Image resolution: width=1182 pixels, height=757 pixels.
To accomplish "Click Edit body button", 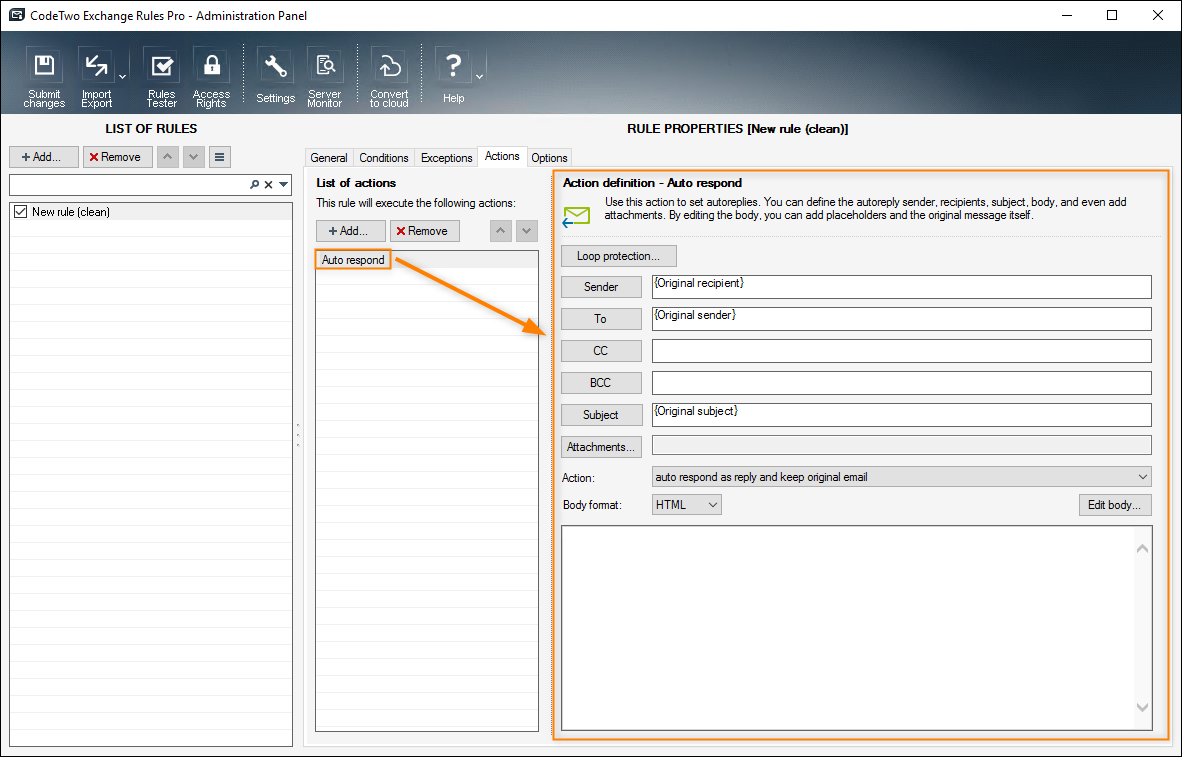I will 1115,504.
